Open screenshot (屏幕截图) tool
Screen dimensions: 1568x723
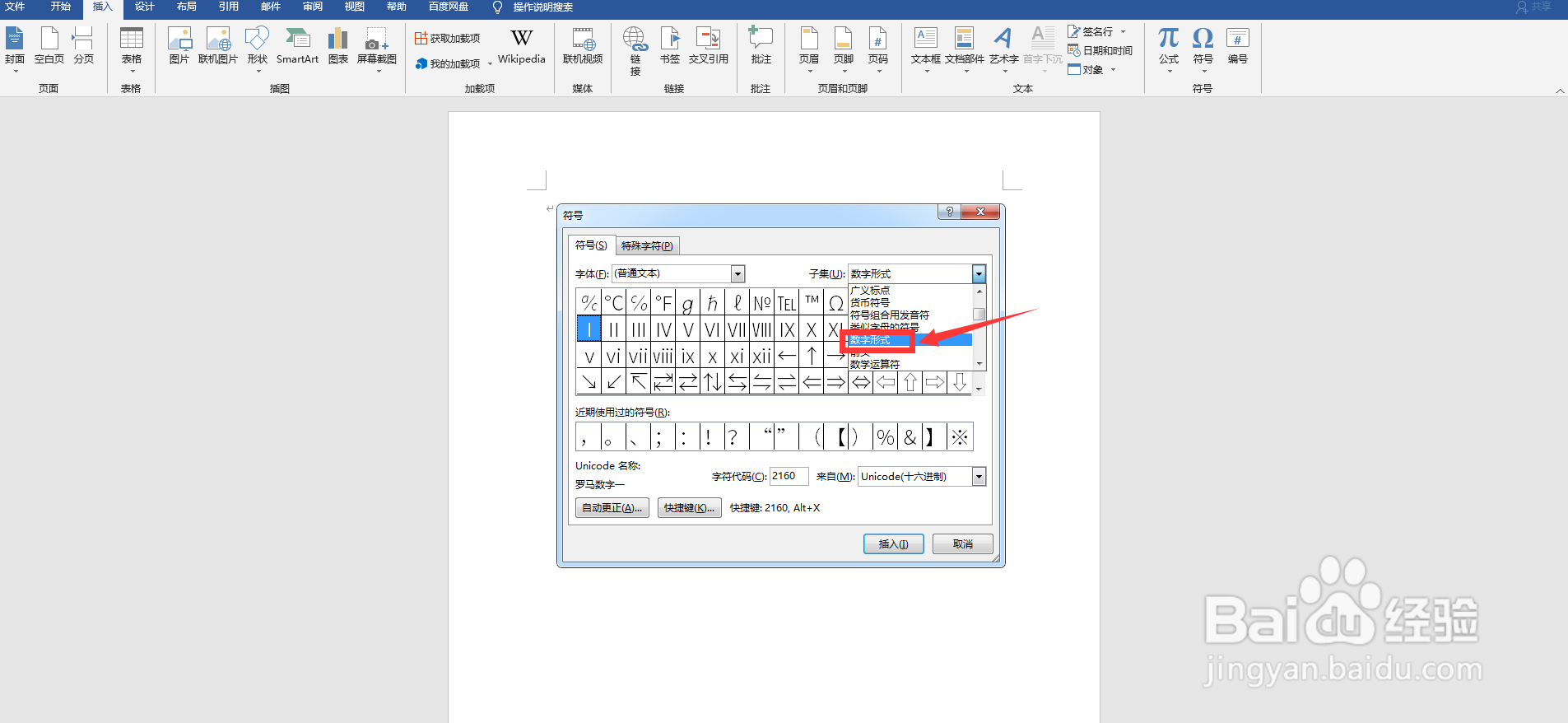tap(377, 49)
